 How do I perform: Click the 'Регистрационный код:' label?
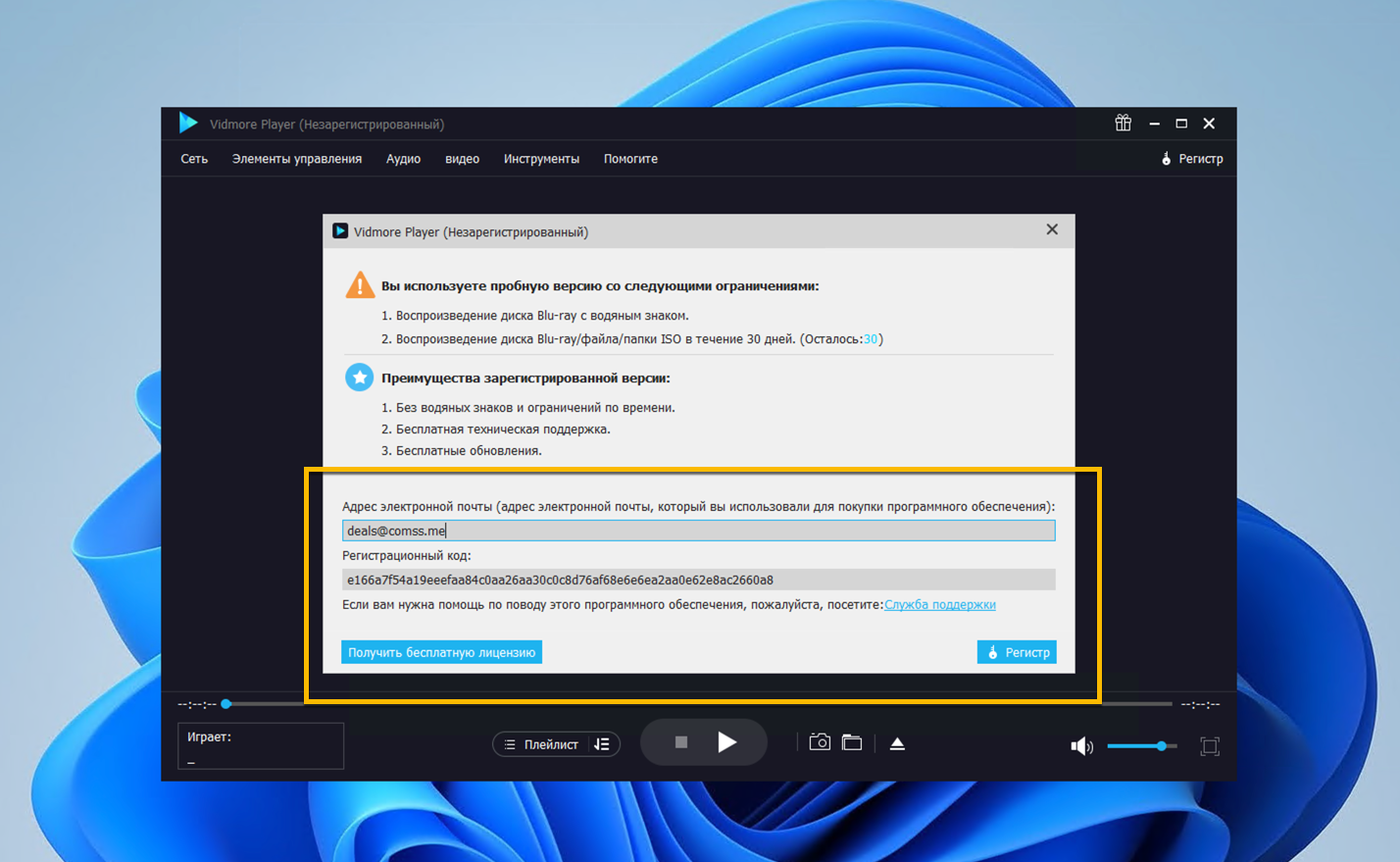point(406,556)
